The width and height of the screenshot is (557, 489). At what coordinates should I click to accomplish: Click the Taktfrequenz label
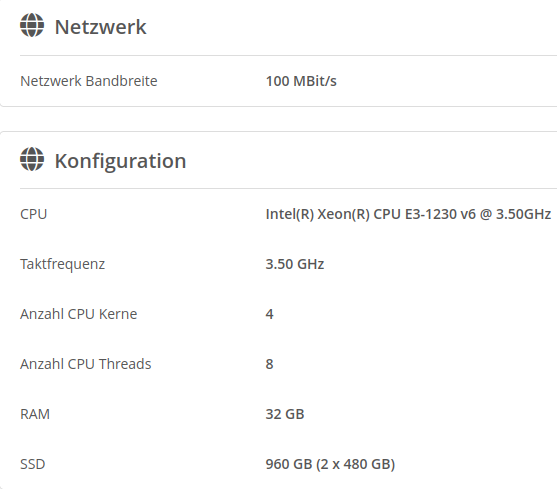pos(63,264)
